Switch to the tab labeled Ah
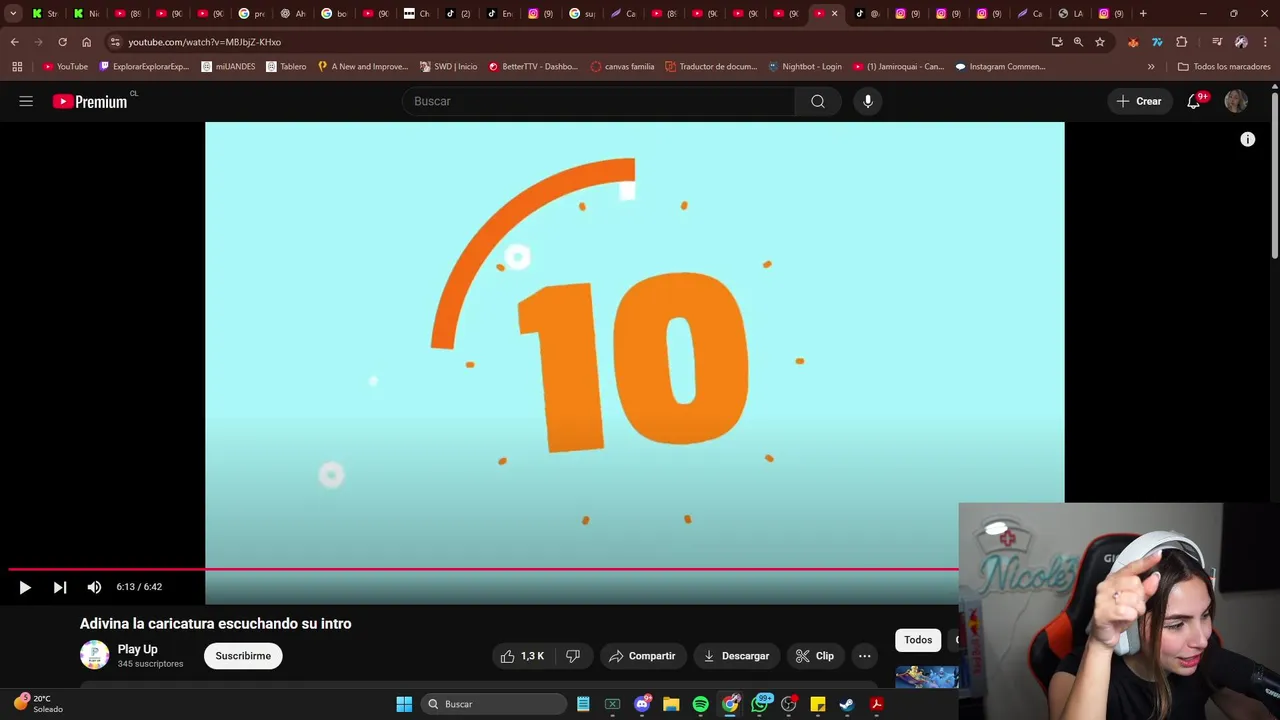This screenshot has width=1280, height=720. click(292, 14)
